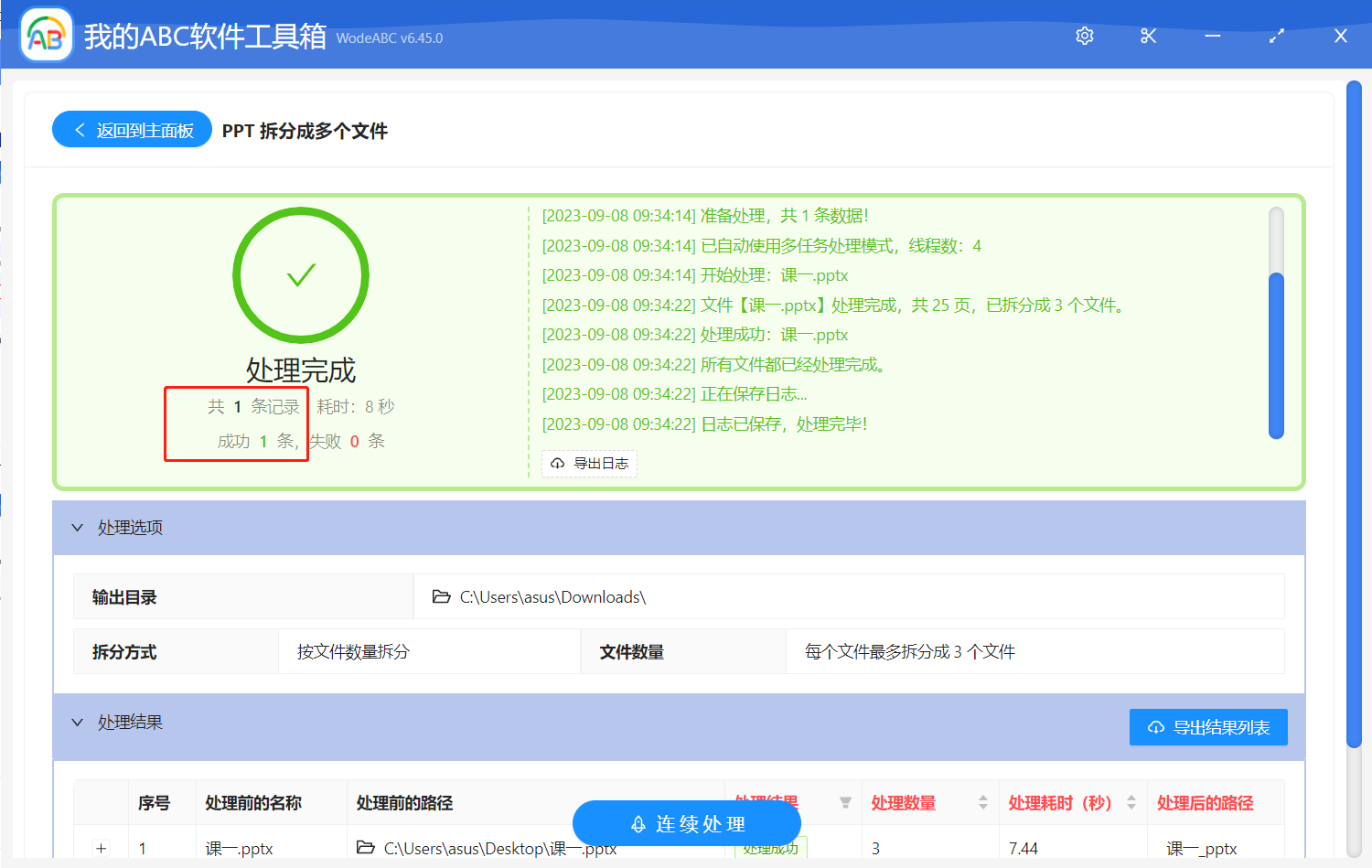The width and height of the screenshot is (1372, 868).
Task: Click the filter icon on 处理结果 column header
Action: pos(846,802)
